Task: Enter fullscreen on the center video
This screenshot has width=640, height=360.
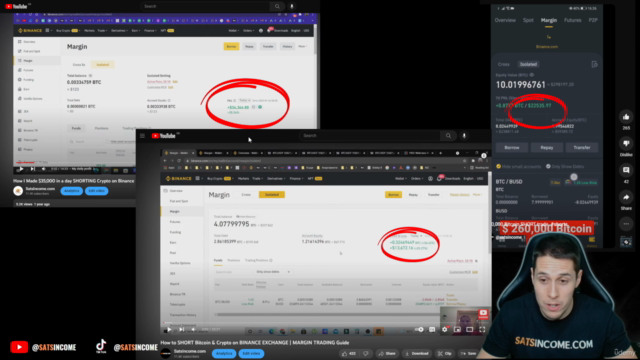Action: click(482, 330)
